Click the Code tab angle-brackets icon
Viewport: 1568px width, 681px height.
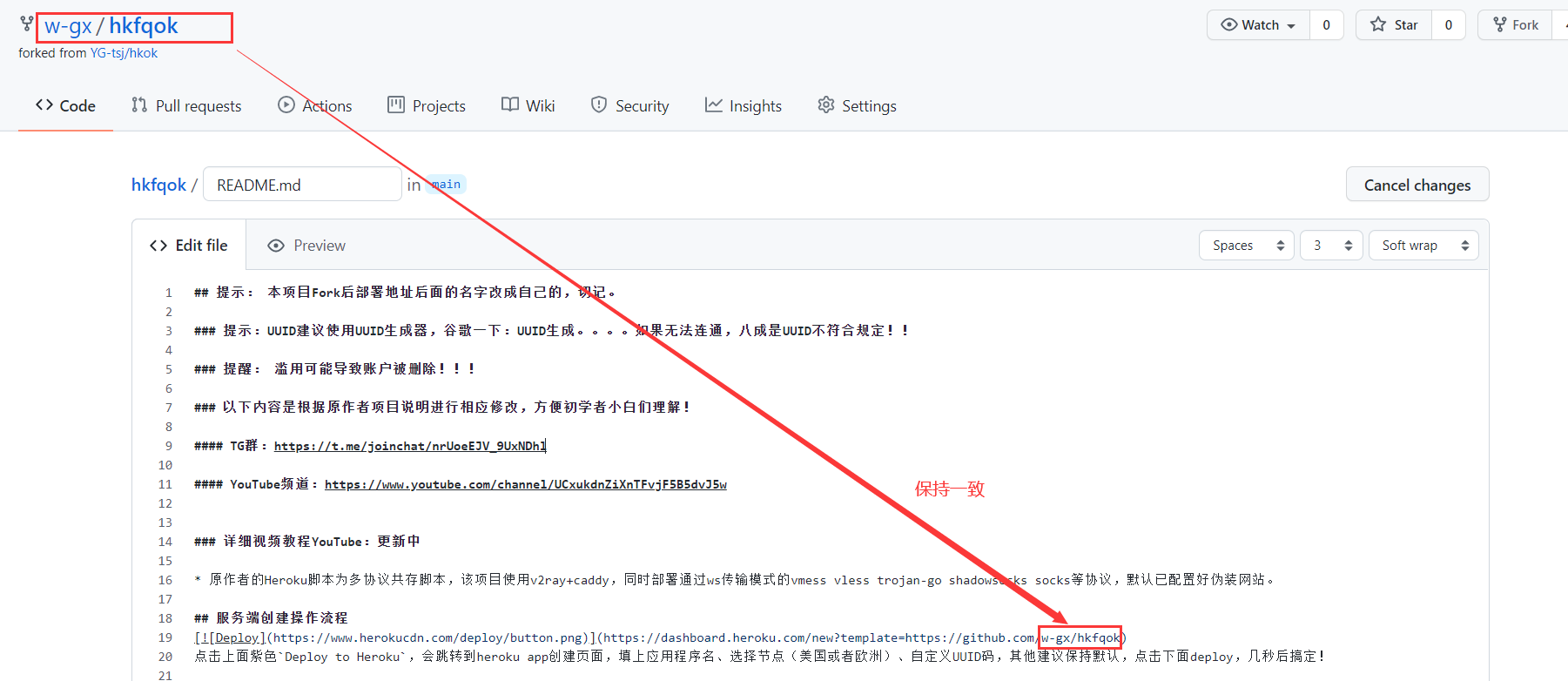(44, 105)
